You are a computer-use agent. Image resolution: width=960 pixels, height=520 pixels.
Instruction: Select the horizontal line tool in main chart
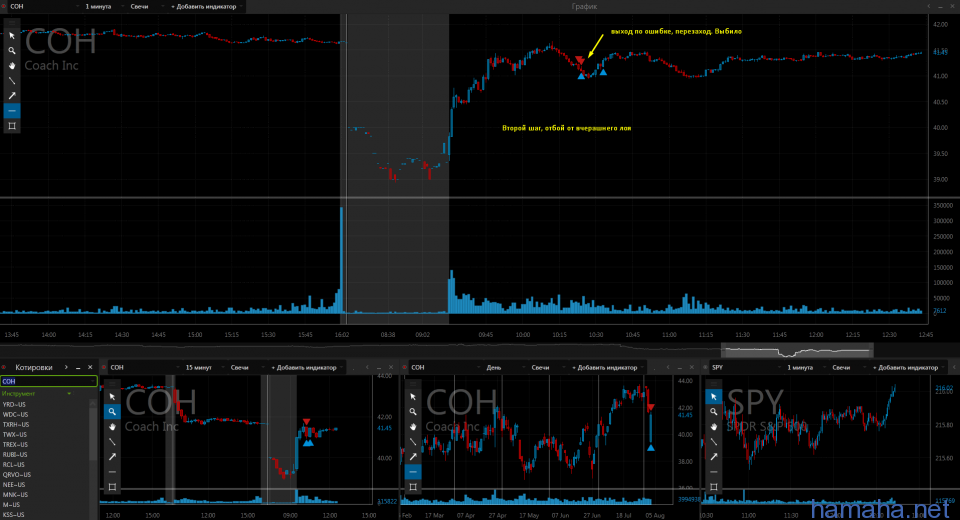click(12, 111)
